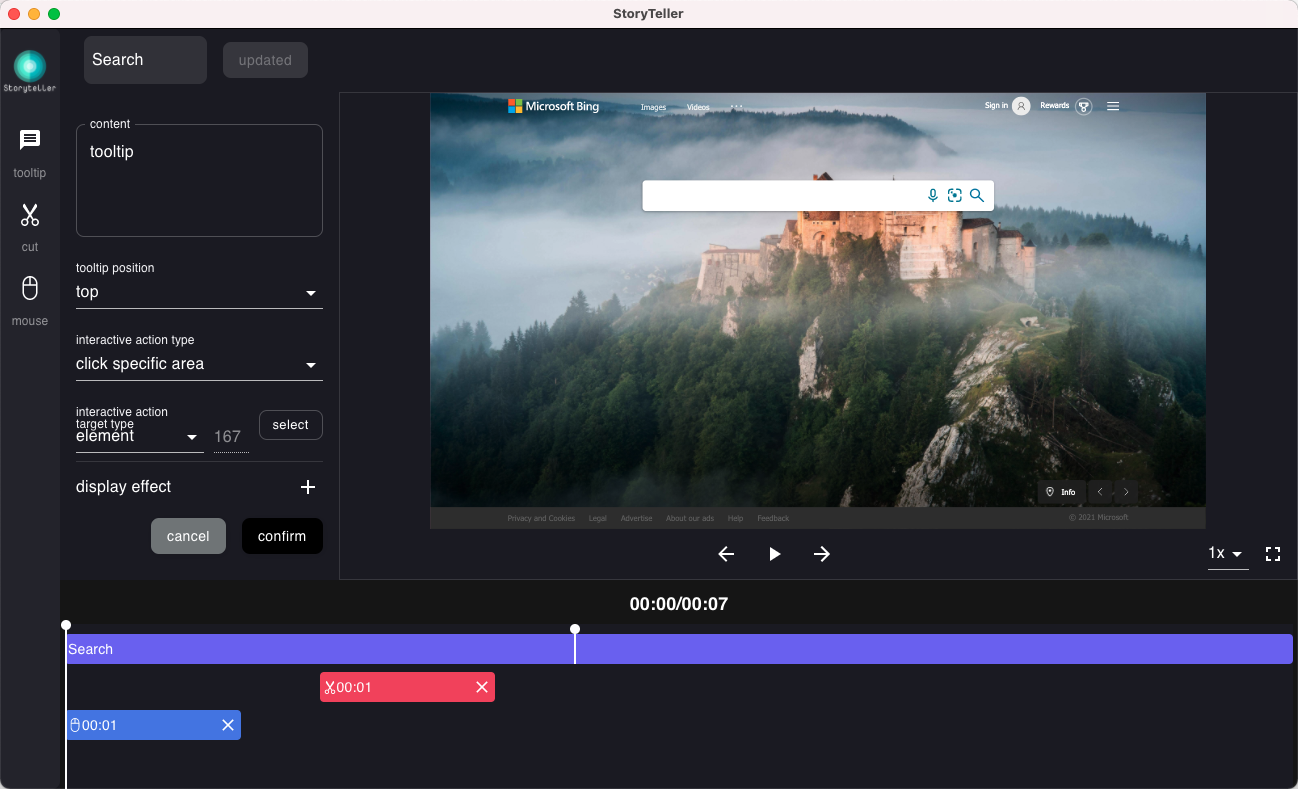The image size is (1298, 789).
Task: Open interactive action type dropdown
Action: point(199,364)
